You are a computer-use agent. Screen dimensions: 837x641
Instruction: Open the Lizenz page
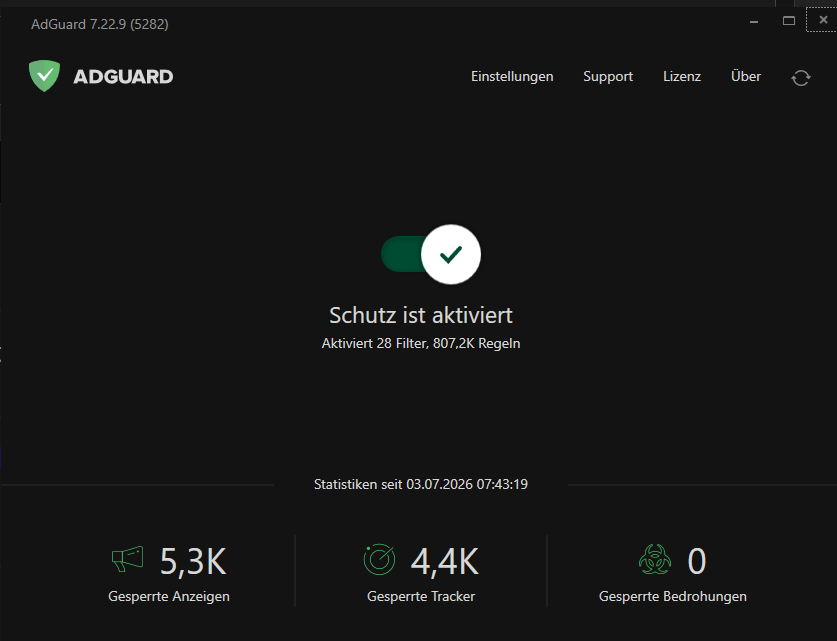(682, 76)
